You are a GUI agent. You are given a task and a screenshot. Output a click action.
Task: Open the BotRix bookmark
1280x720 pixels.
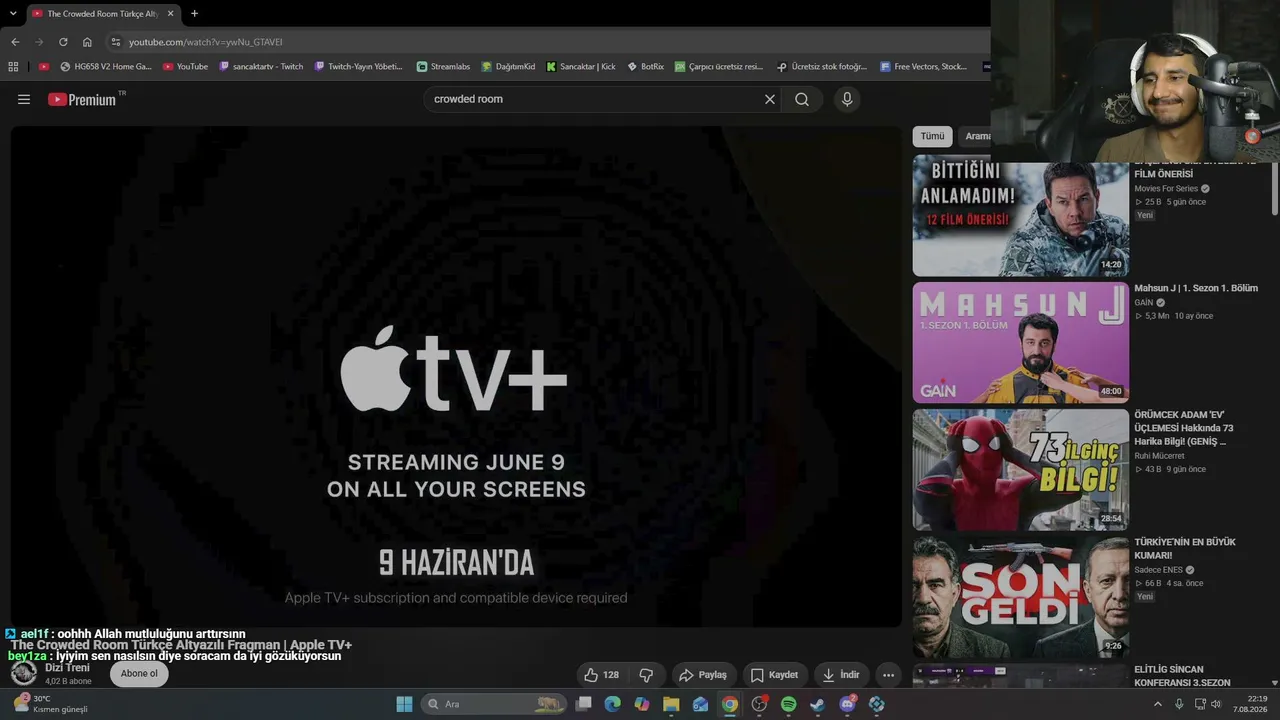coord(645,67)
